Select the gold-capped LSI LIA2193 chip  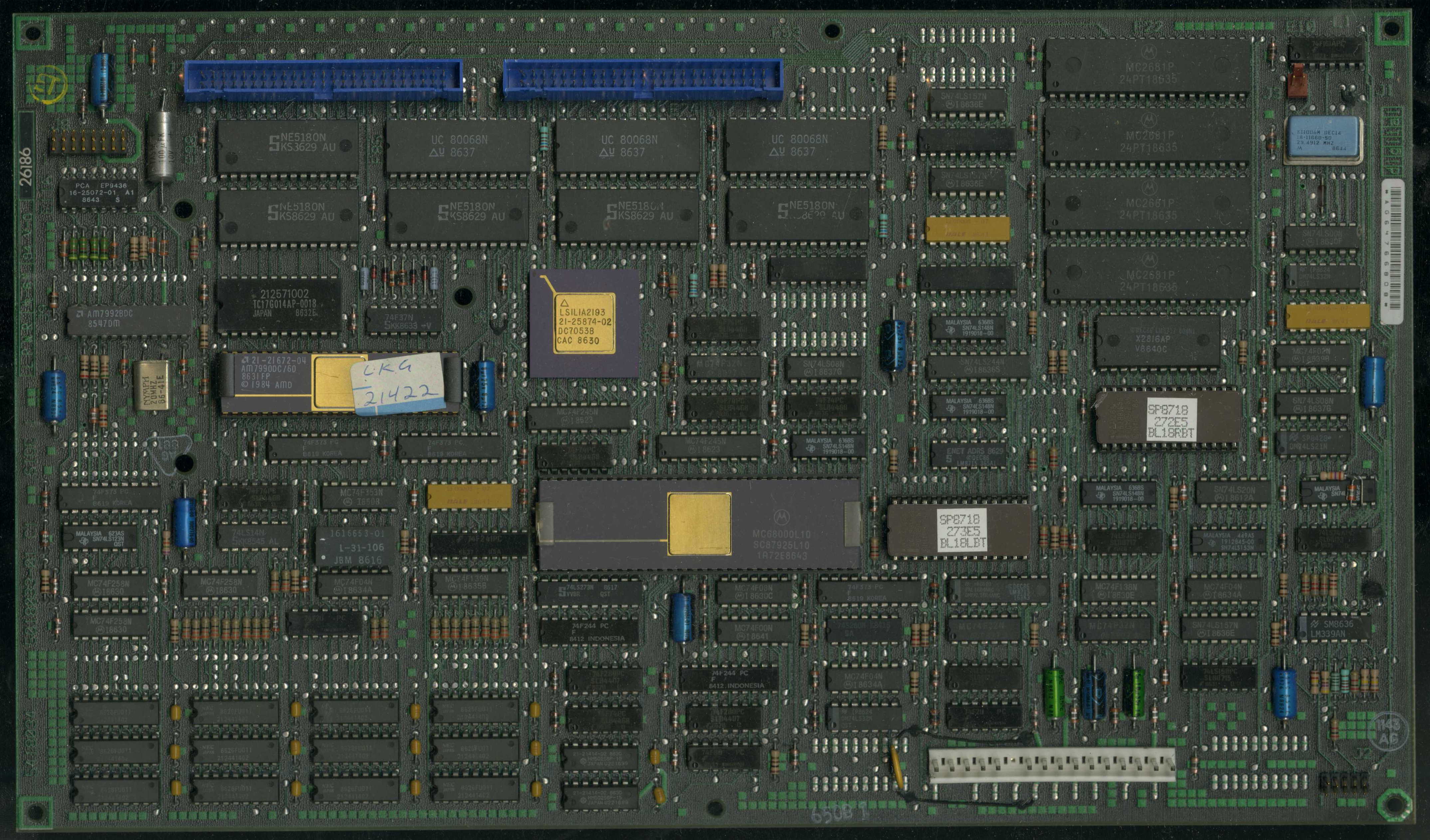[585, 323]
